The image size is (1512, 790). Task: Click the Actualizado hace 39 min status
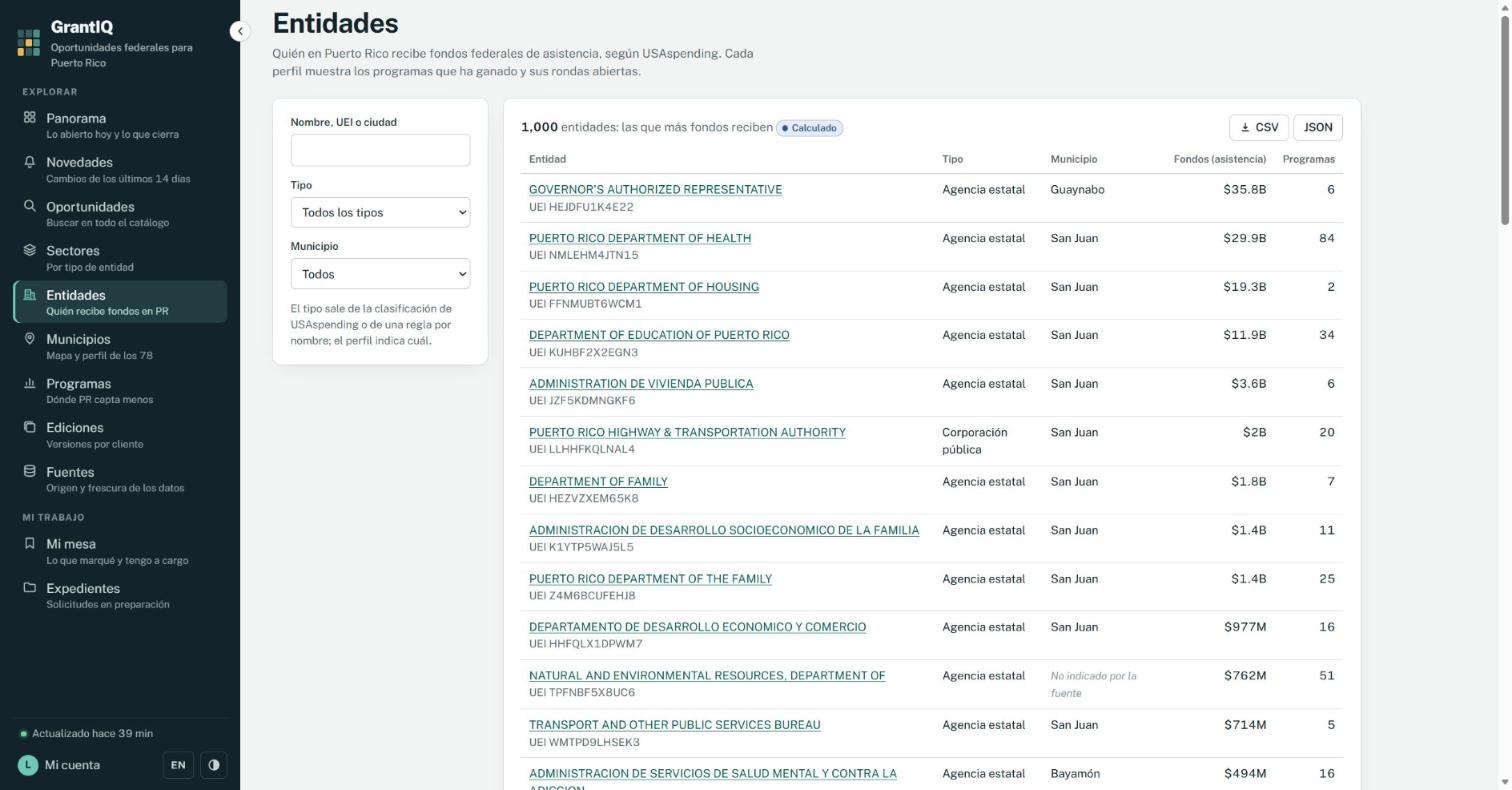87,733
